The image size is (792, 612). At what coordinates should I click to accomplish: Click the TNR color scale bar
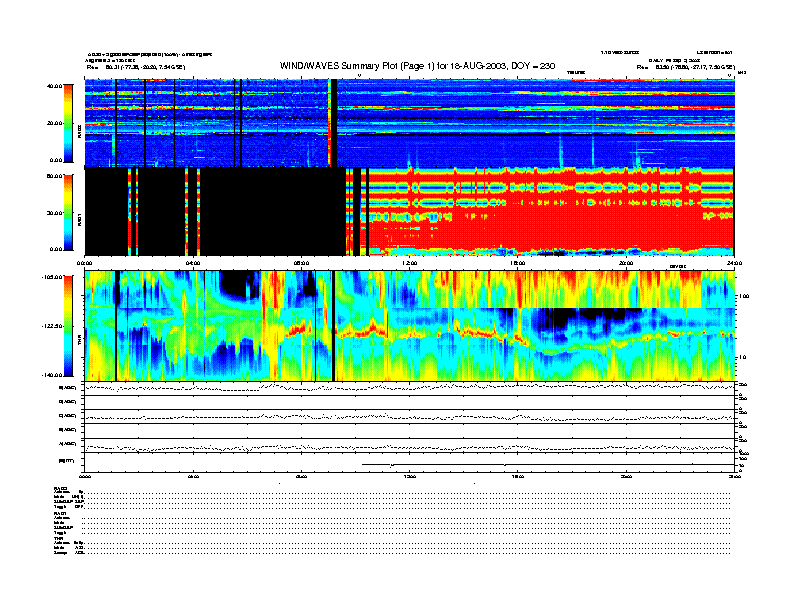[x=68, y=326]
